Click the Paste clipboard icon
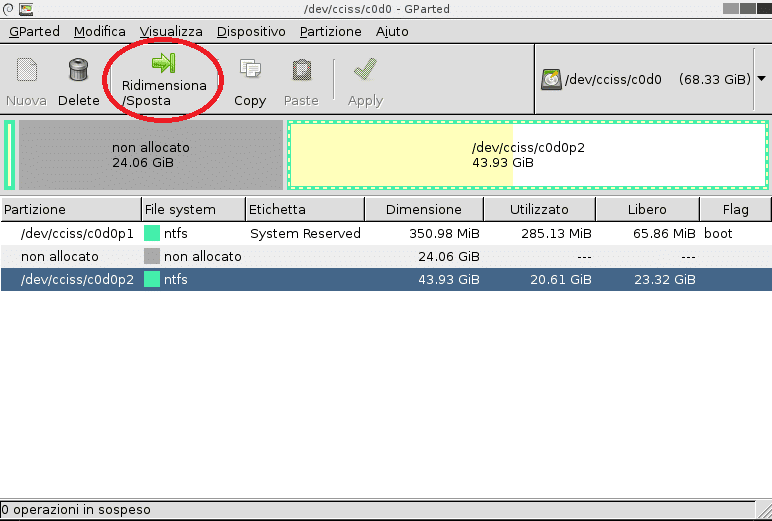The height and width of the screenshot is (521, 772). pyautogui.click(x=301, y=69)
